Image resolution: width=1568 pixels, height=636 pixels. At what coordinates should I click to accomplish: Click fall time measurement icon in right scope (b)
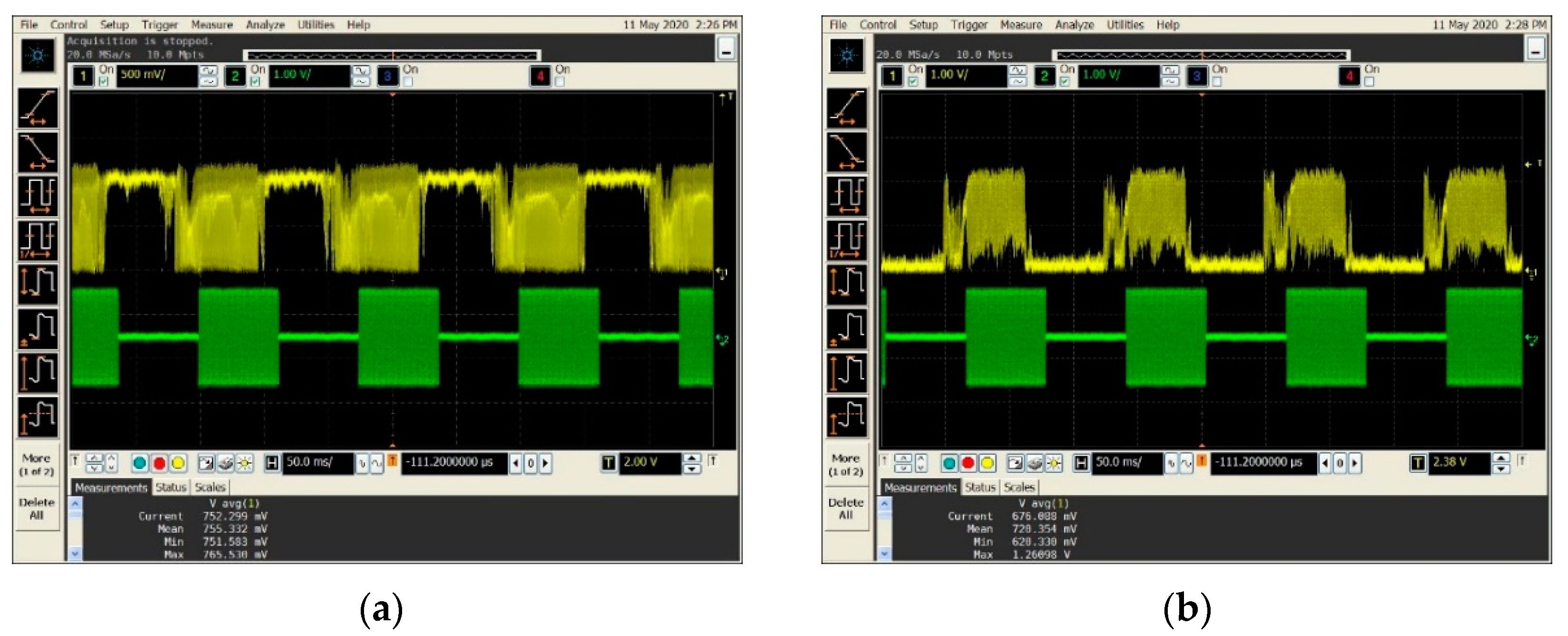[x=847, y=152]
